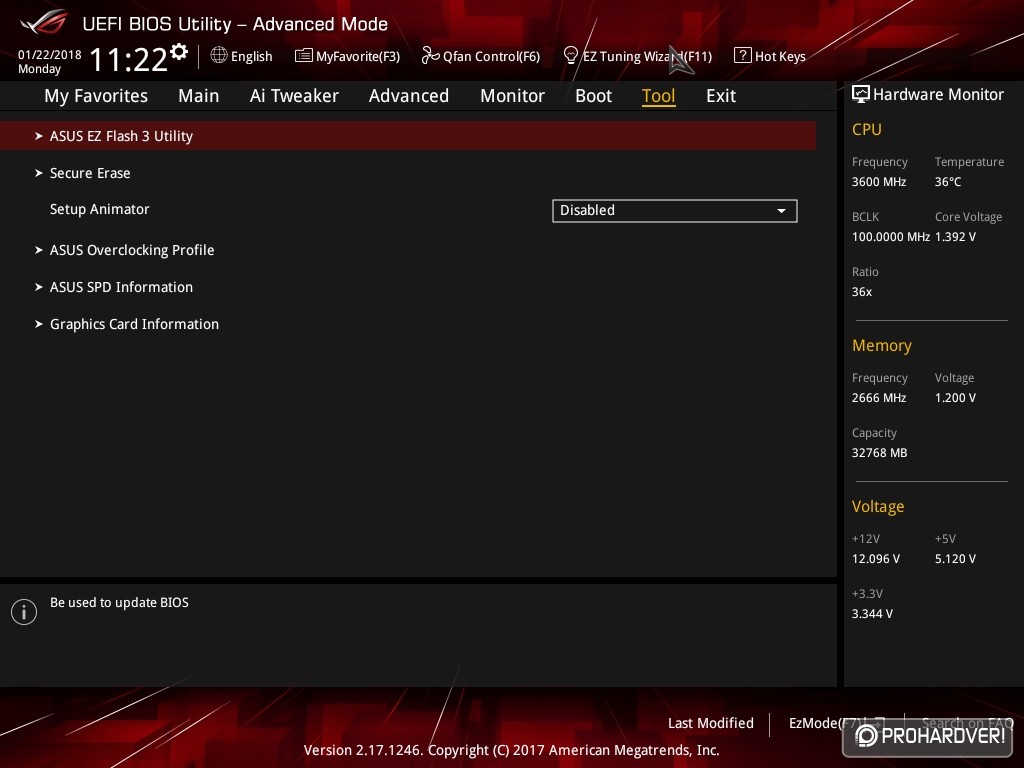The width and height of the screenshot is (1024, 768).
Task: Click the Qfan Control fan icon
Action: point(430,56)
